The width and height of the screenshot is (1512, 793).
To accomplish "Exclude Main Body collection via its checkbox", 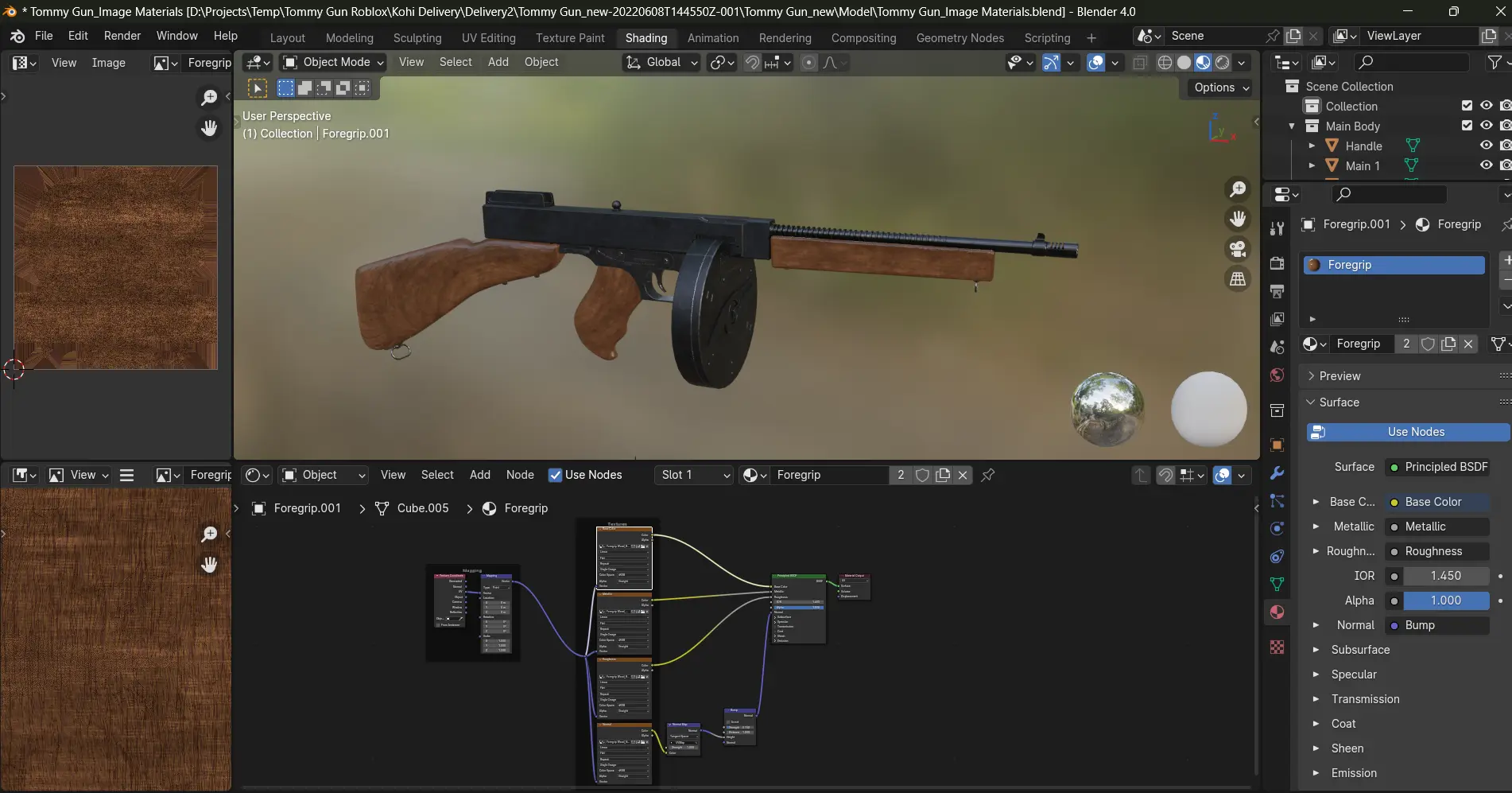I will pyautogui.click(x=1467, y=126).
